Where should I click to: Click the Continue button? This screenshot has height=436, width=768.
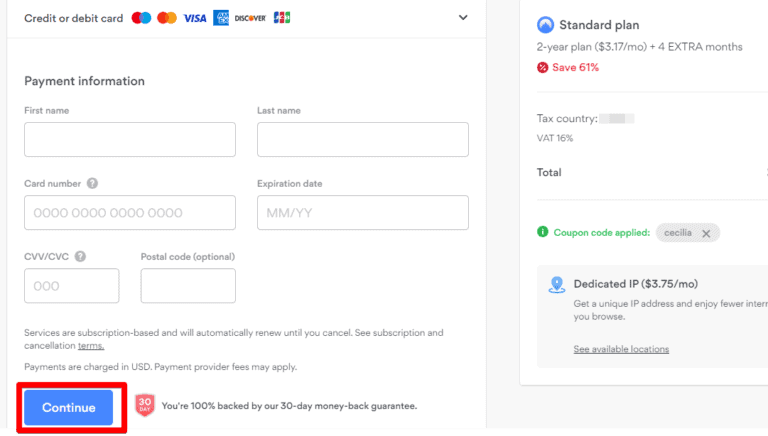[69, 407]
